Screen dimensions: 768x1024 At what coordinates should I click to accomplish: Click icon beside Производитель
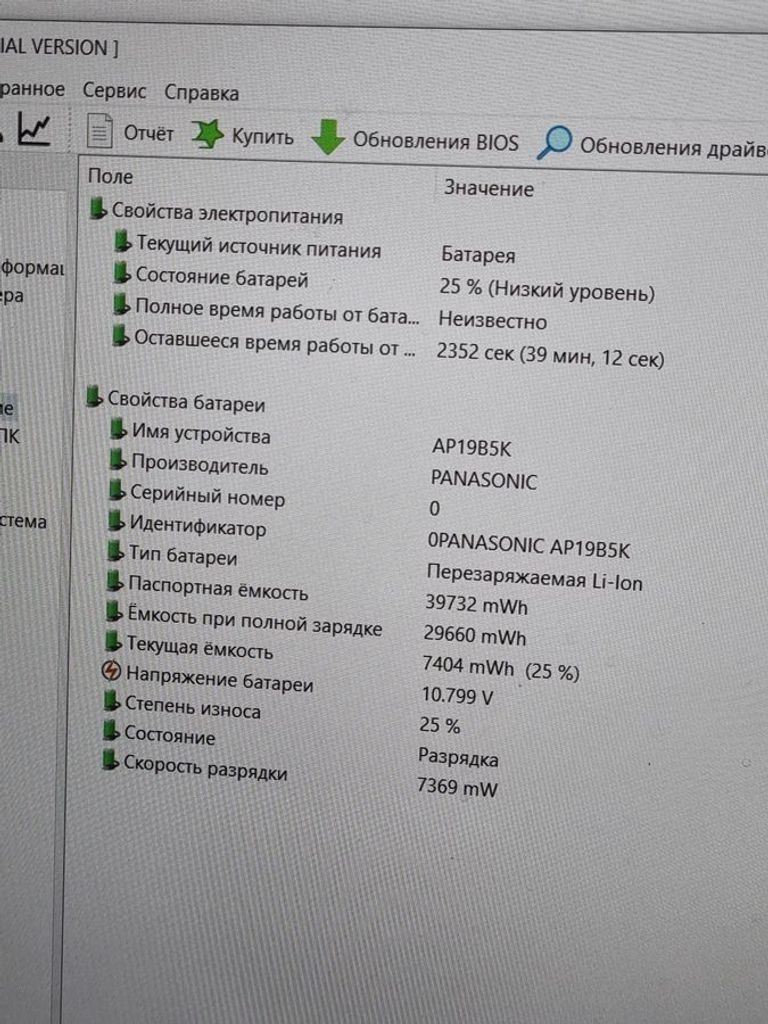click(118, 460)
